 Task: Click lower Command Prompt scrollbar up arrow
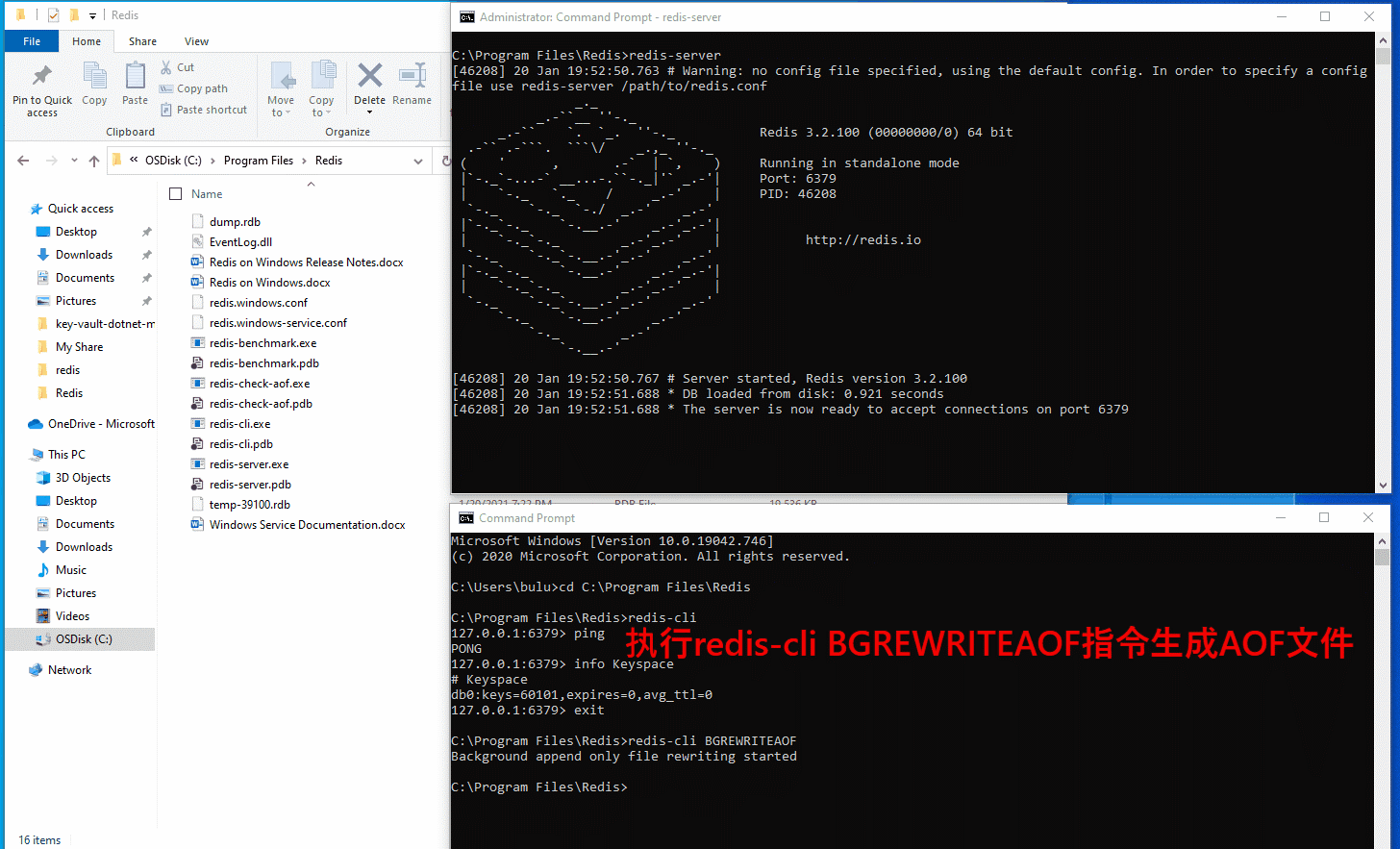(x=1382, y=541)
